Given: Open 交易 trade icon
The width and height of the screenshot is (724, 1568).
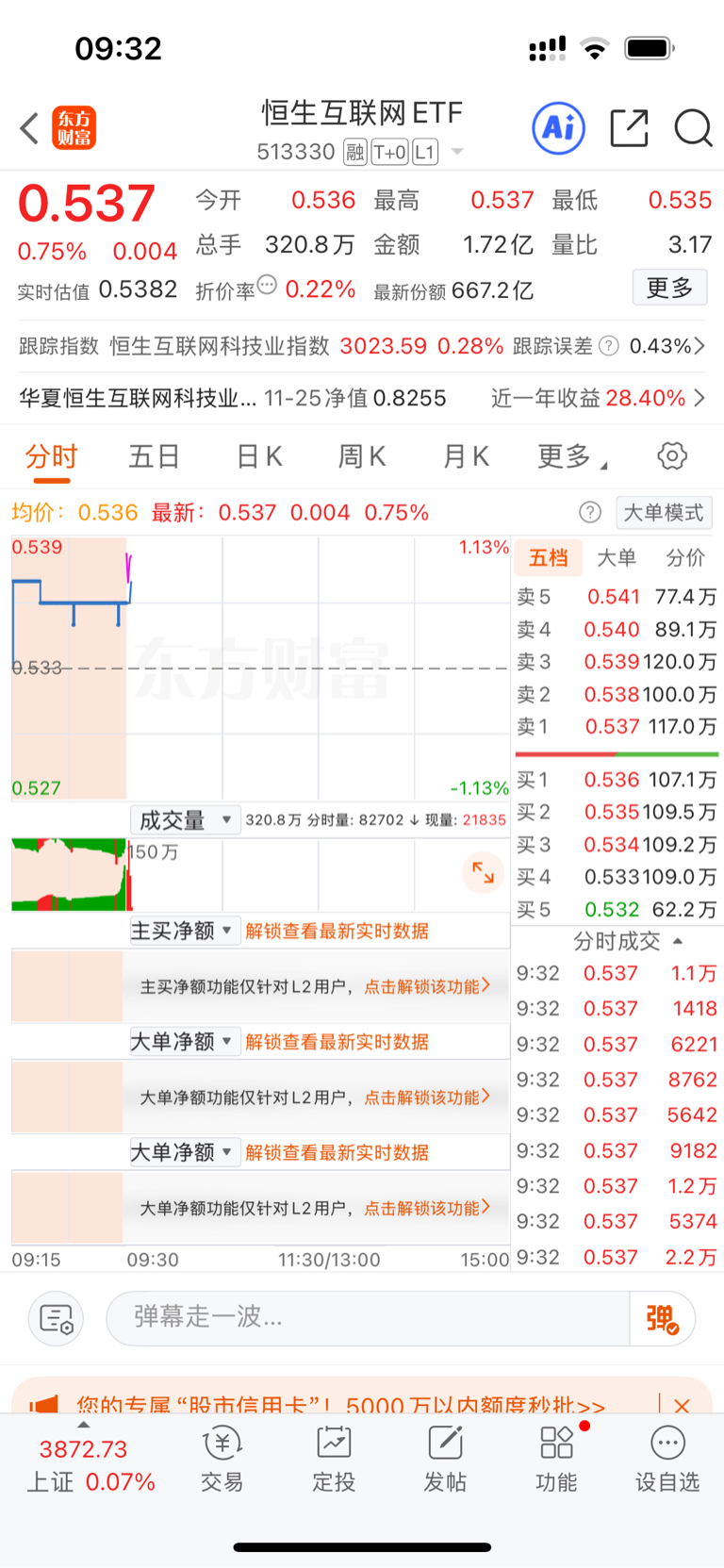Looking at the screenshot, I should pyautogui.click(x=222, y=1460).
